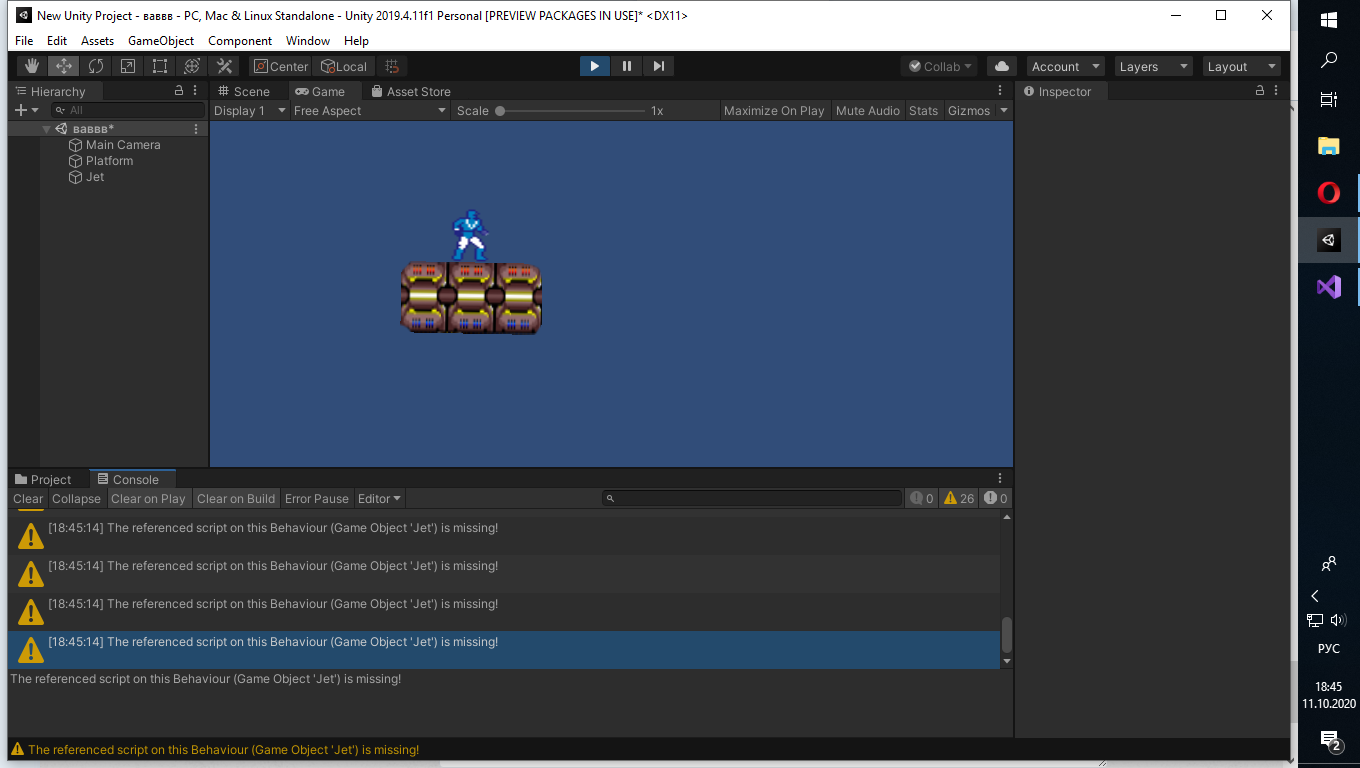Switch to Visual Studio on taskbar
This screenshot has width=1360, height=768.
coord(1329,287)
